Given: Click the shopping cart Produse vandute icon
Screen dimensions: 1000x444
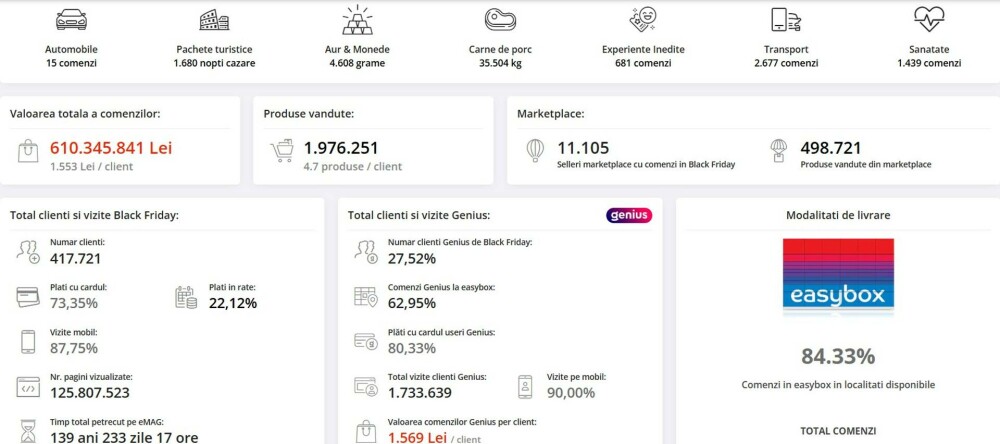Looking at the screenshot, I should point(282,152).
